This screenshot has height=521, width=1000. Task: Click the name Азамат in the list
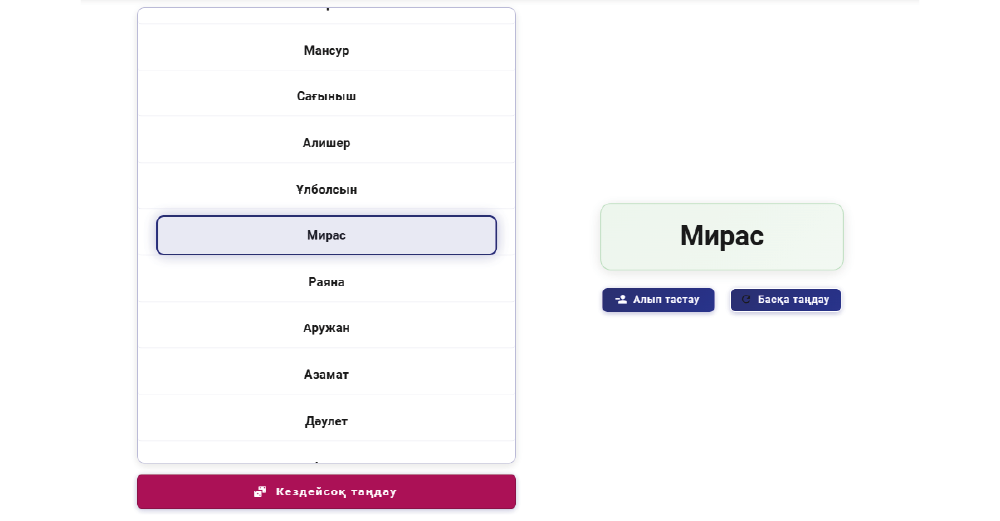[327, 374]
